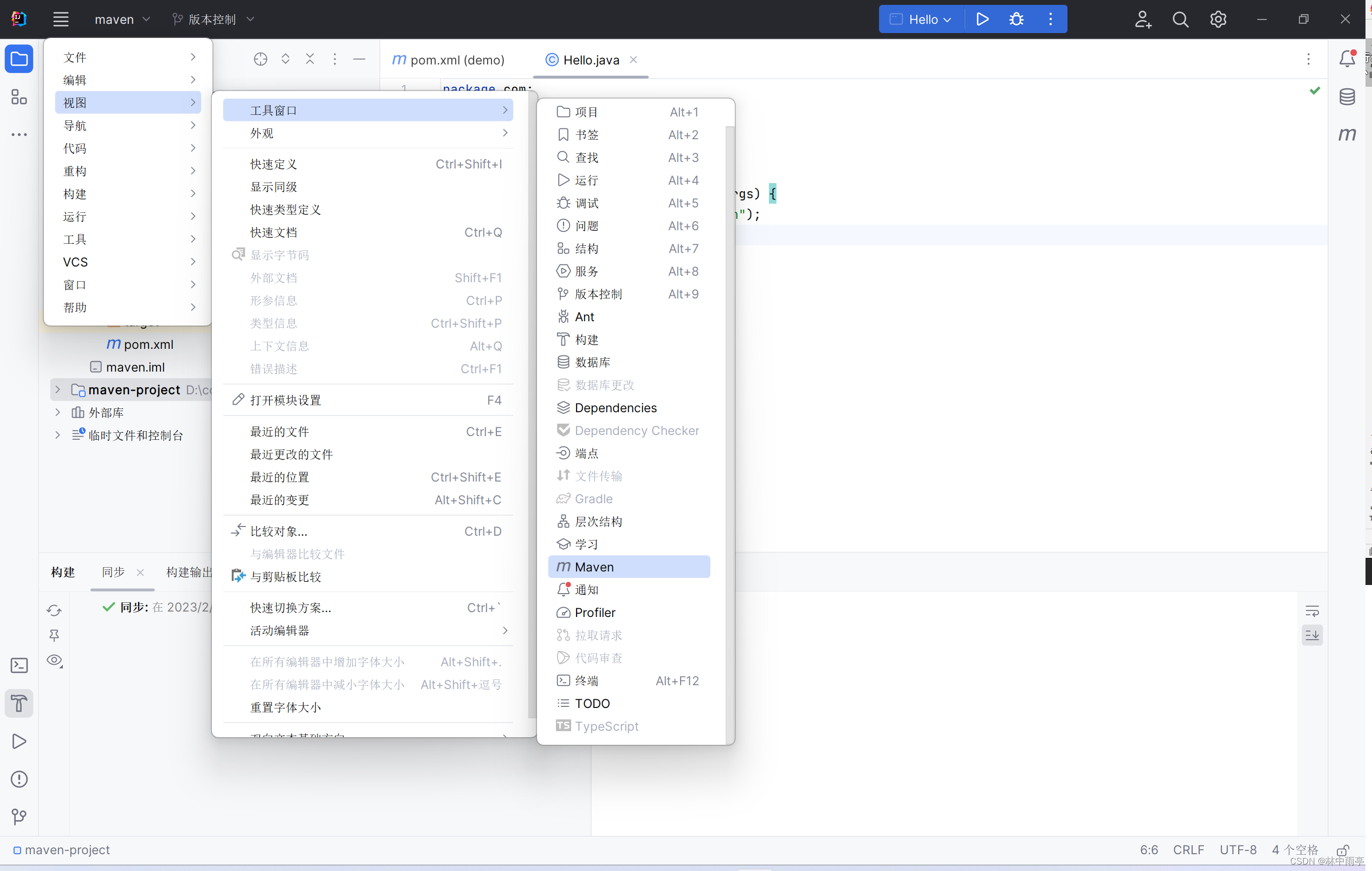
Task: Click CRLF line separator in status bar
Action: pyautogui.click(x=1188, y=849)
